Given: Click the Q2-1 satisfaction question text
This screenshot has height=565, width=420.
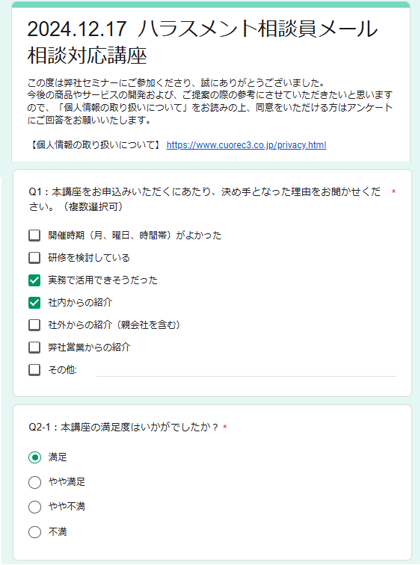Looking at the screenshot, I should point(124,427).
